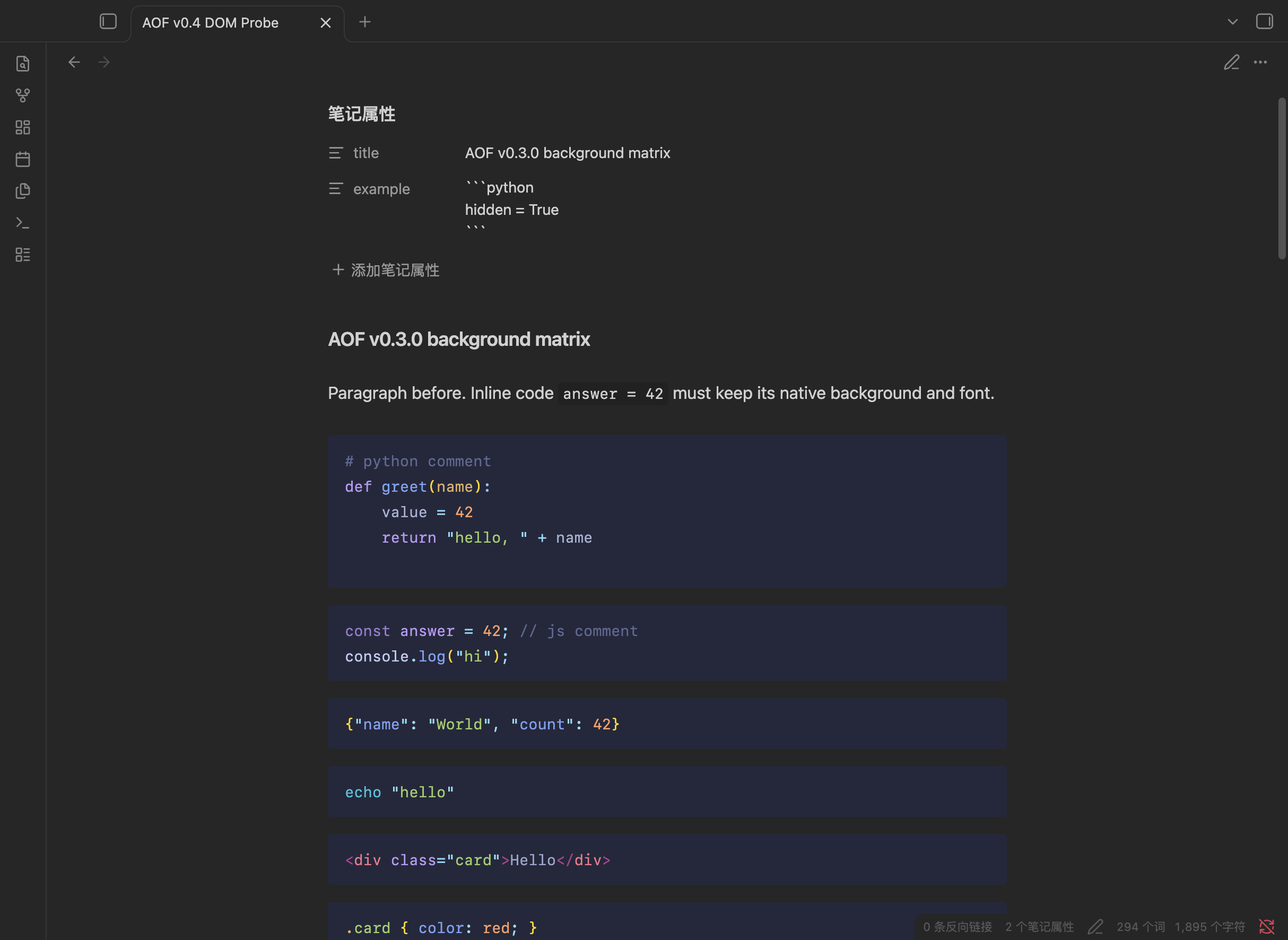This screenshot has height=940, width=1288.
Task: Click the list layout ribbon icon
Action: [23, 254]
